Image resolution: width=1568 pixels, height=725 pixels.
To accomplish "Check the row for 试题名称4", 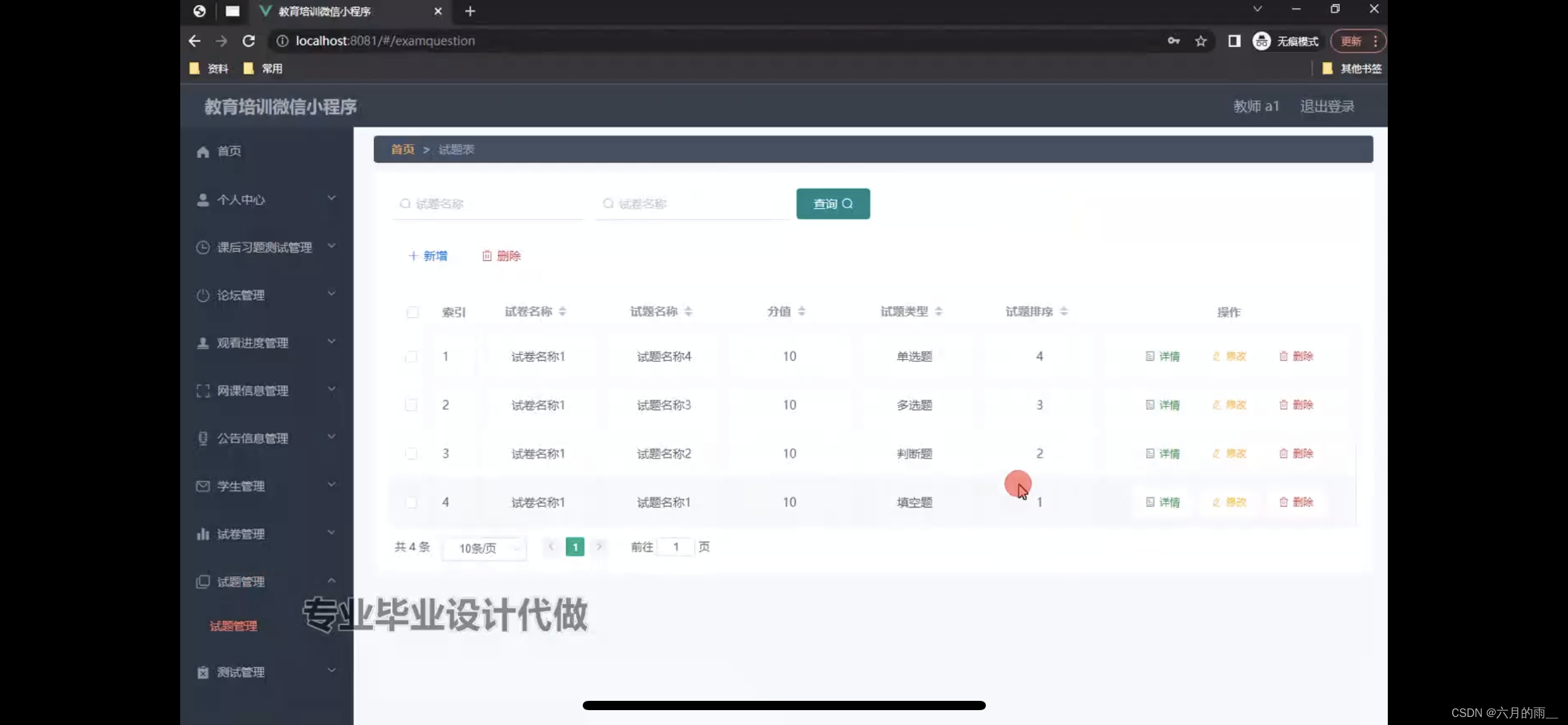I will pyautogui.click(x=411, y=357).
